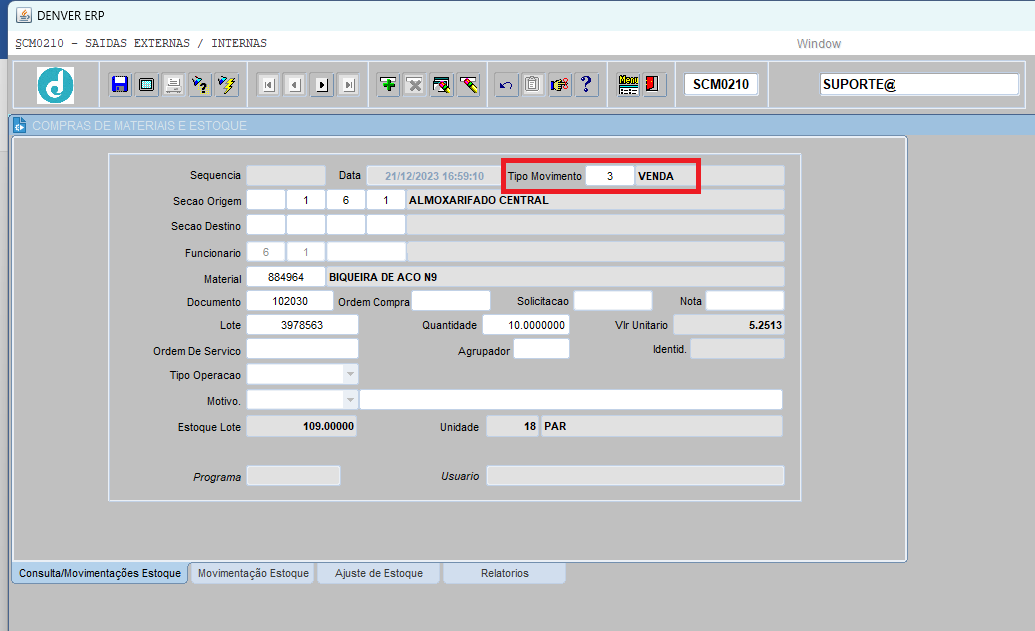Click Tipo Movimento field with 3
Screen dimensions: 1035x631
[610, 176]
